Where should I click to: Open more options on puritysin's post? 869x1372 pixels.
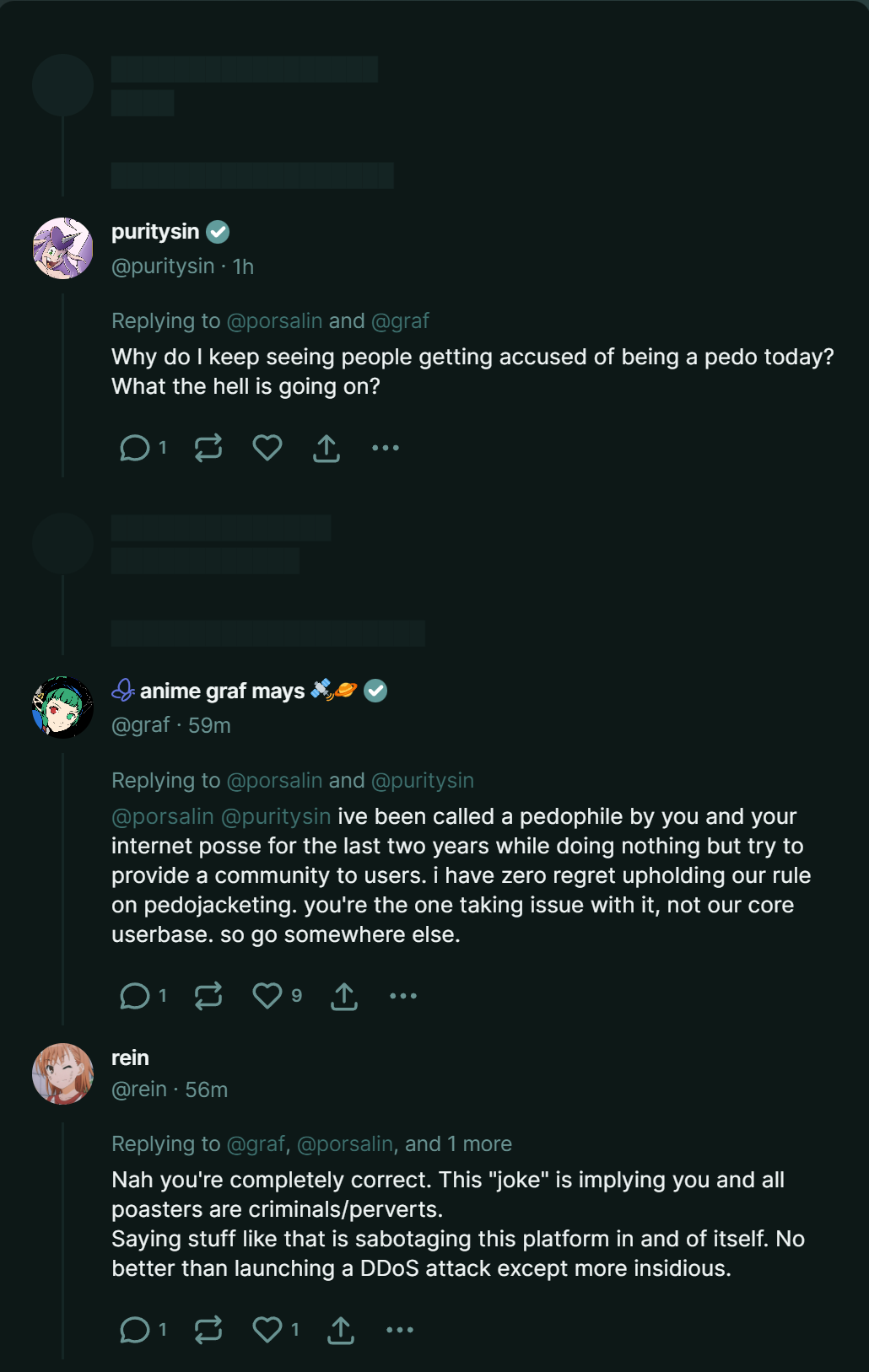(x=386, y=448)
